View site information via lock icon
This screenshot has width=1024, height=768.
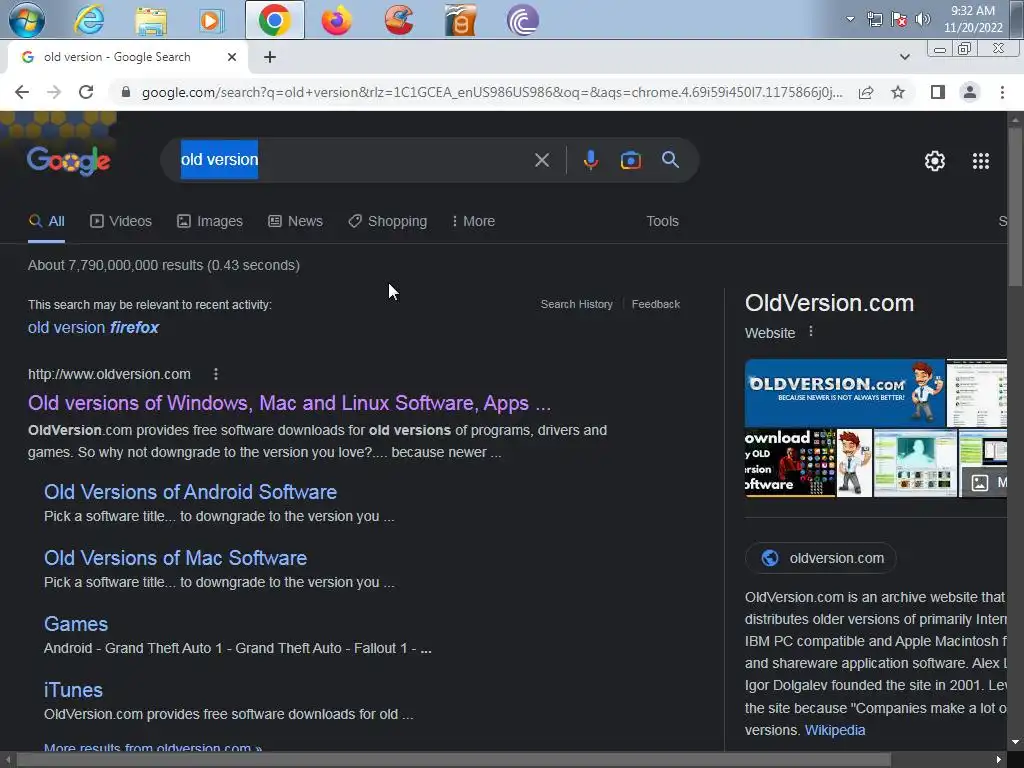point(126,92)
